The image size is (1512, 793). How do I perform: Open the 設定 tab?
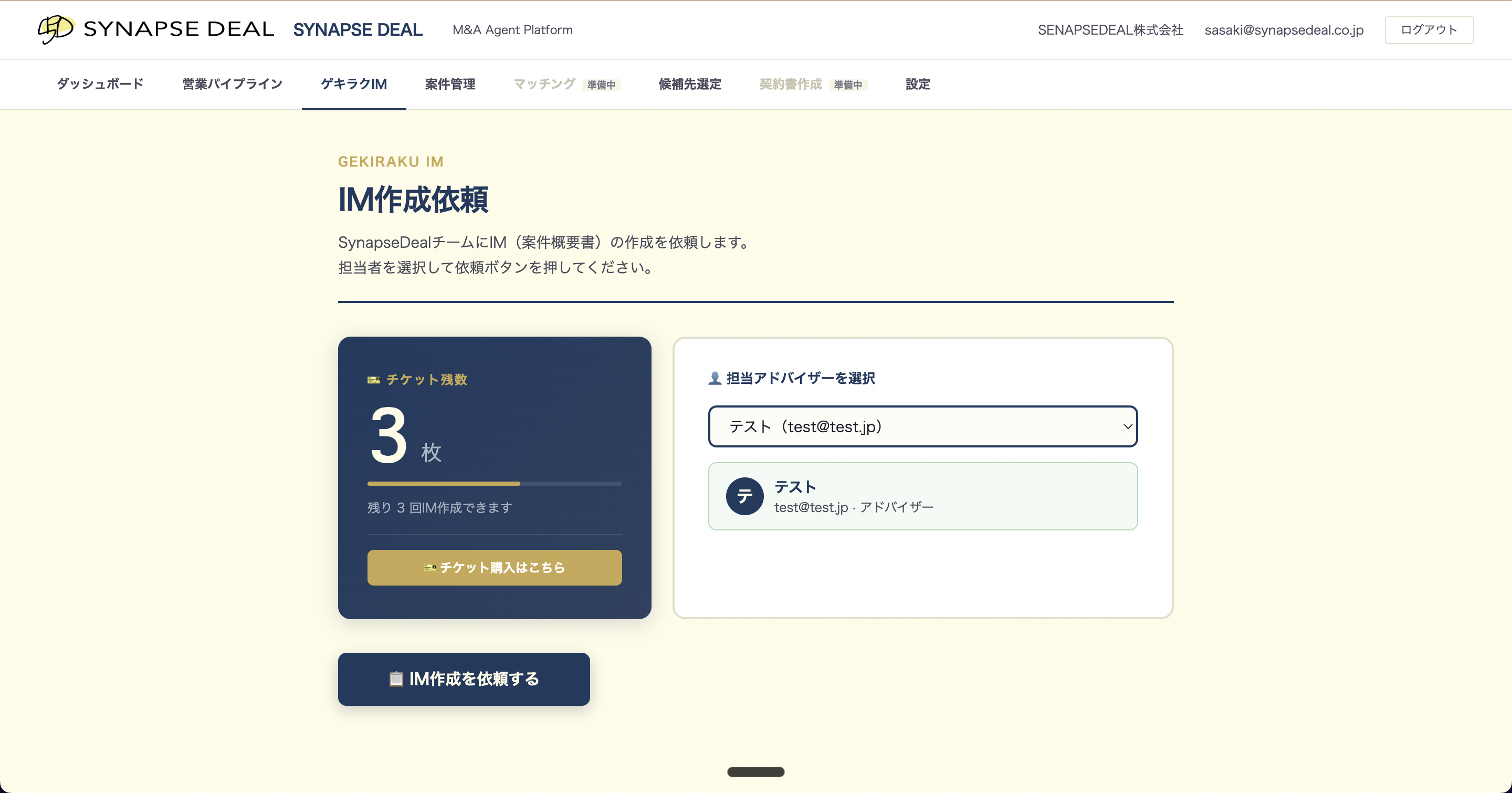(917, 84)
